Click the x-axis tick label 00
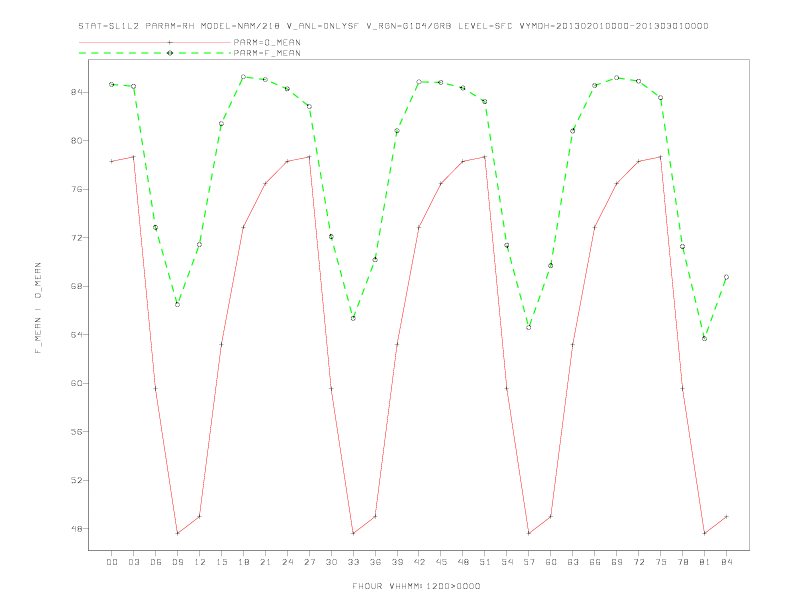Image resolution: width=792 pixels, height=612 pixels. [112, 562]
